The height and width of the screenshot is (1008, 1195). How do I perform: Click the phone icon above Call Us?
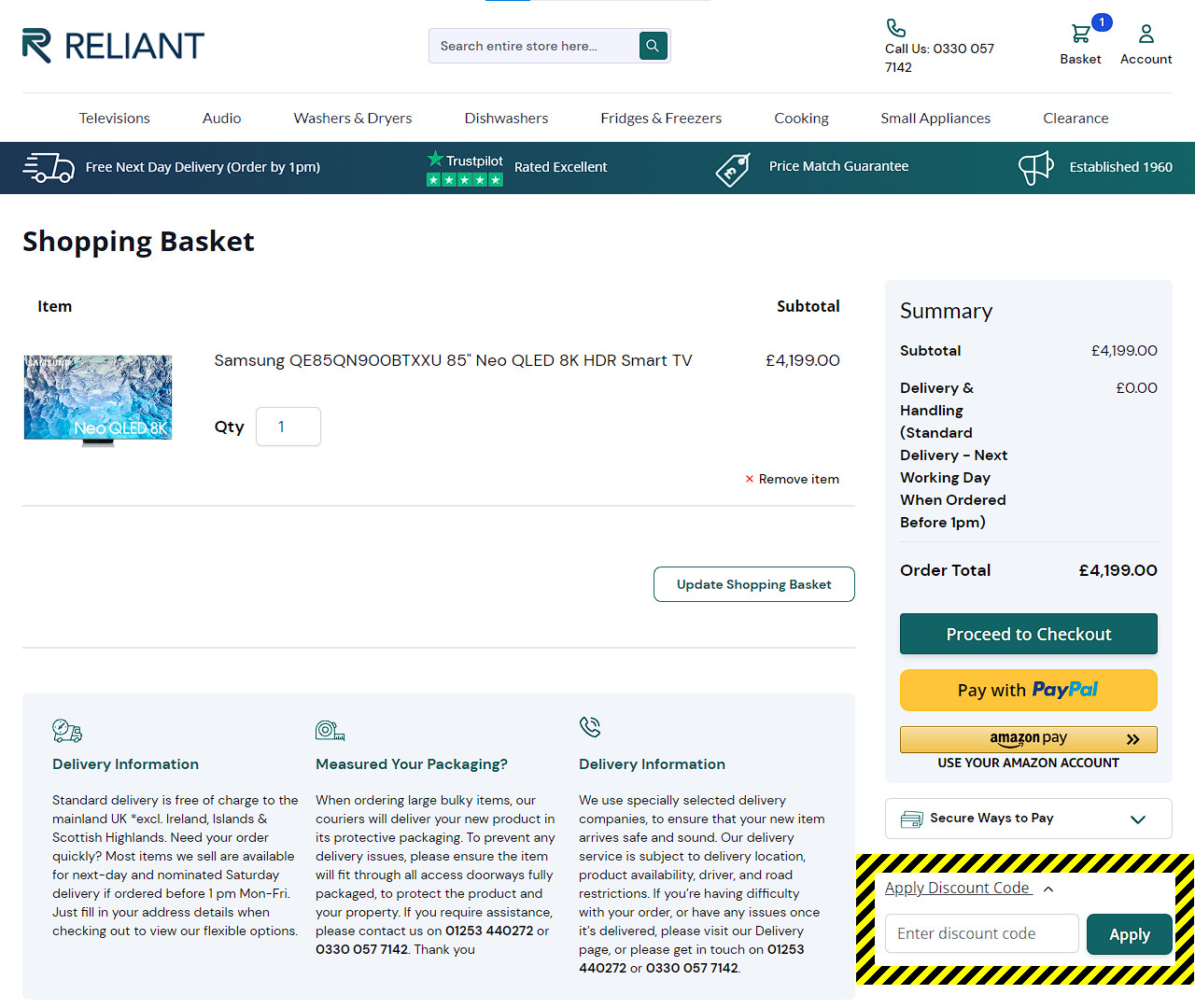895,28
